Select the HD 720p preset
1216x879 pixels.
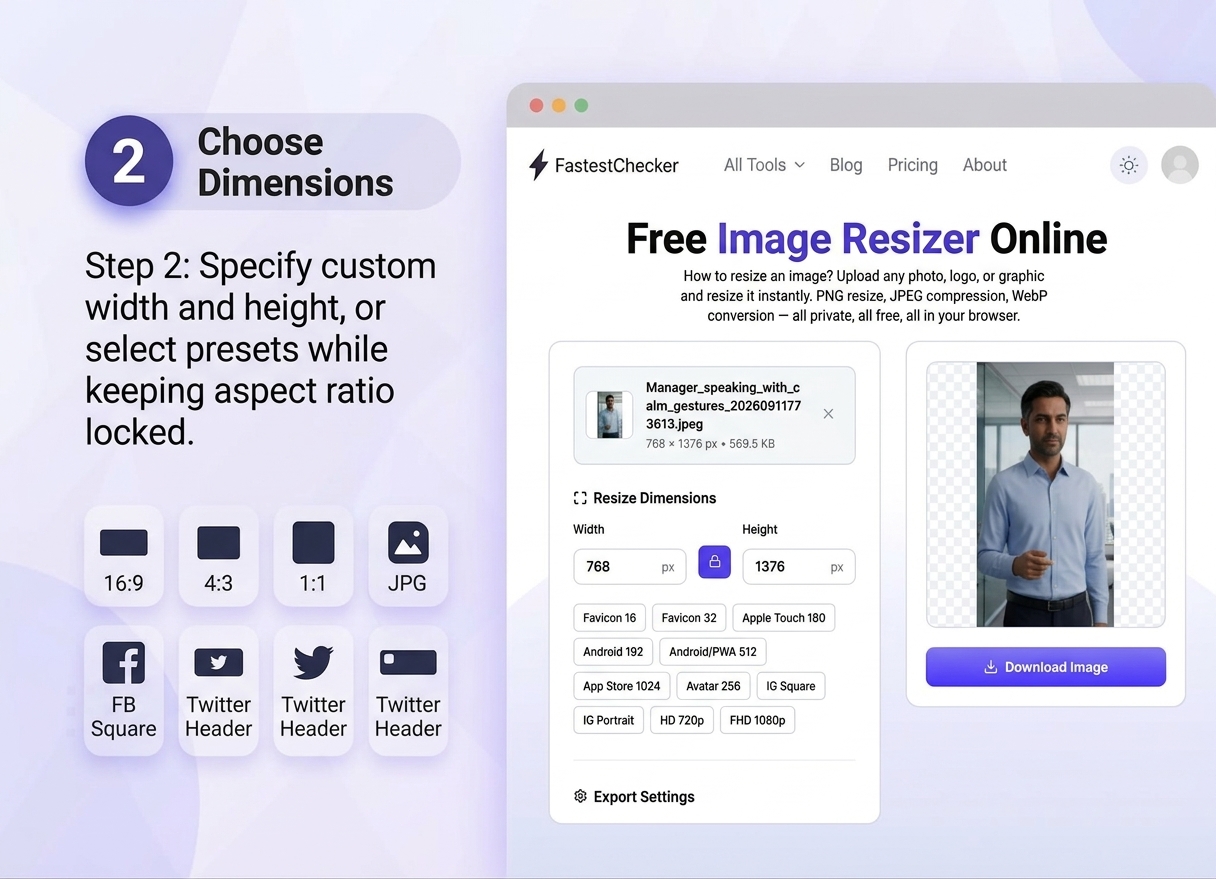point(682,720)
